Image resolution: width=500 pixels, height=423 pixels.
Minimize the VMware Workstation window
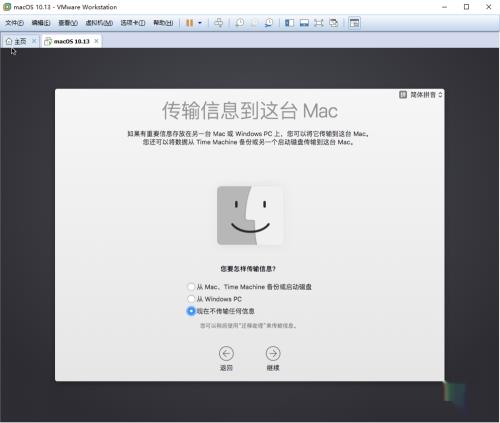tap(444, 7)
